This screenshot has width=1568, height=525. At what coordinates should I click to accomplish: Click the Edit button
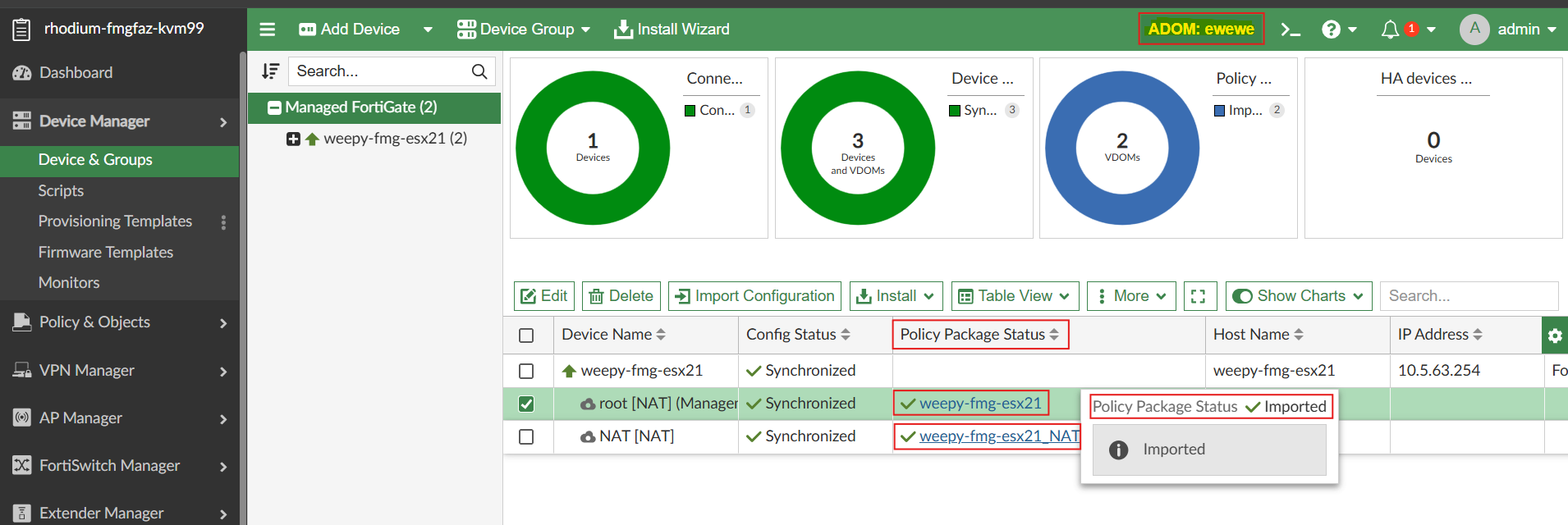tap(544, 296)
